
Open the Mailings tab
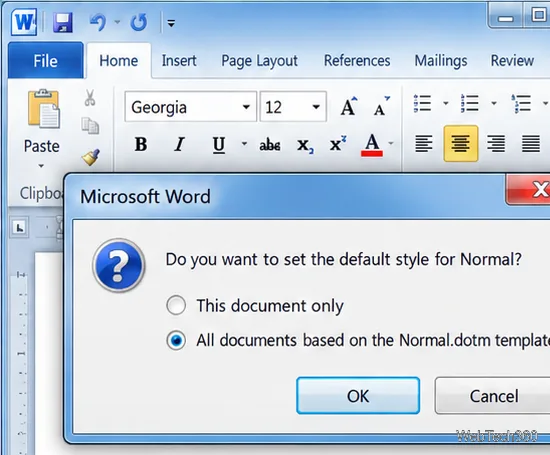pos(441,61)
